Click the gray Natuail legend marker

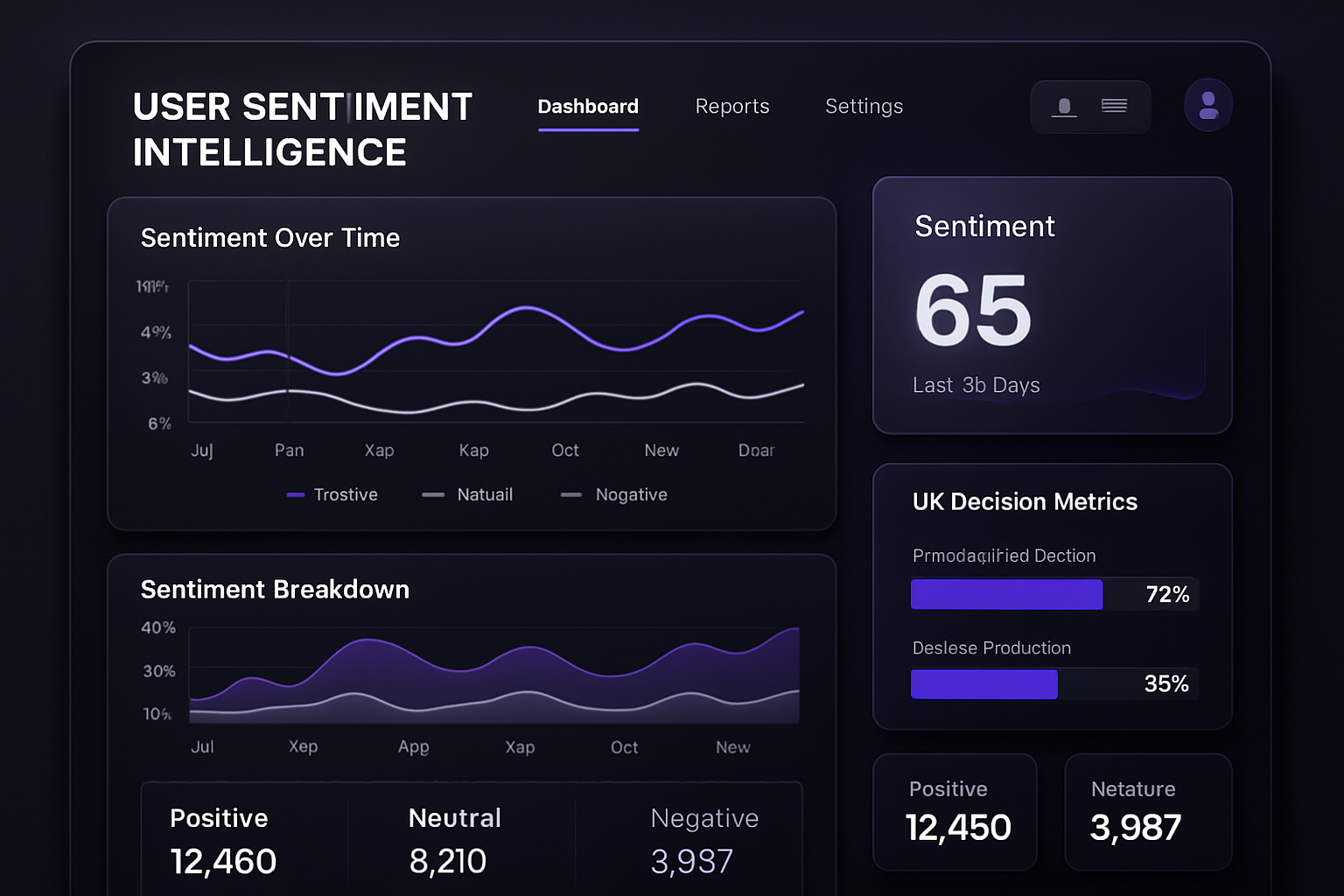(x=433, y=494)
